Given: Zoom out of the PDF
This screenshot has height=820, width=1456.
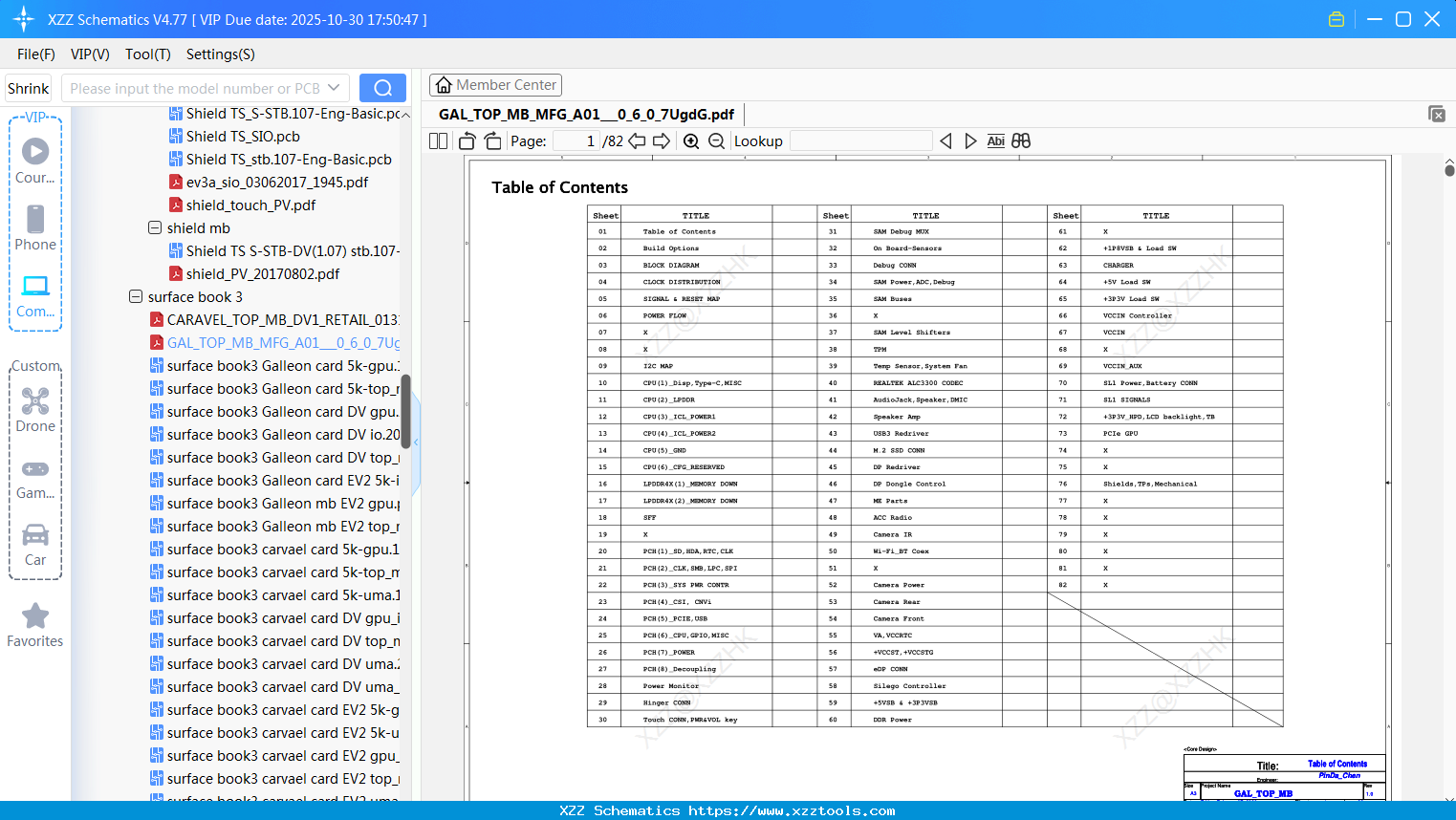Looking at the screenshot, I should (716, 141).
